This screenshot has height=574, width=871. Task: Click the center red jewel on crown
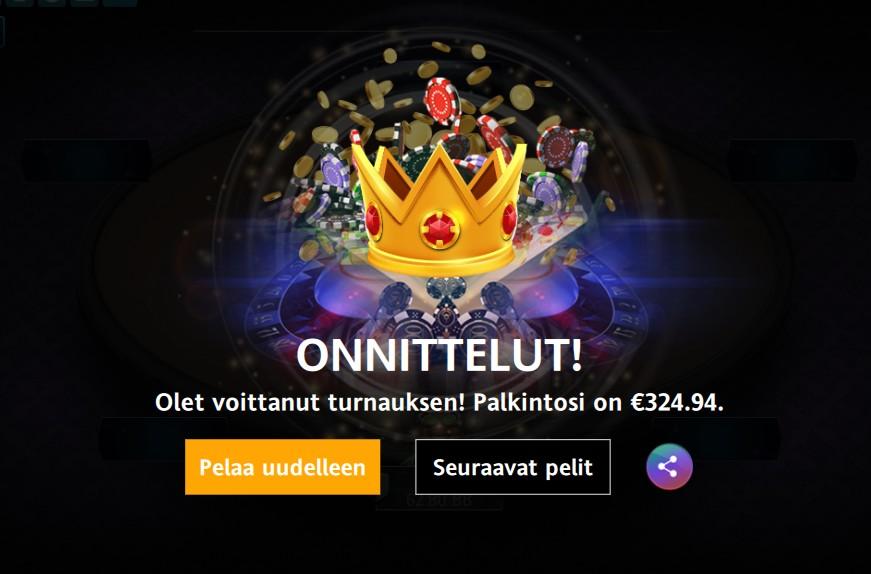(x=440, y=229)
